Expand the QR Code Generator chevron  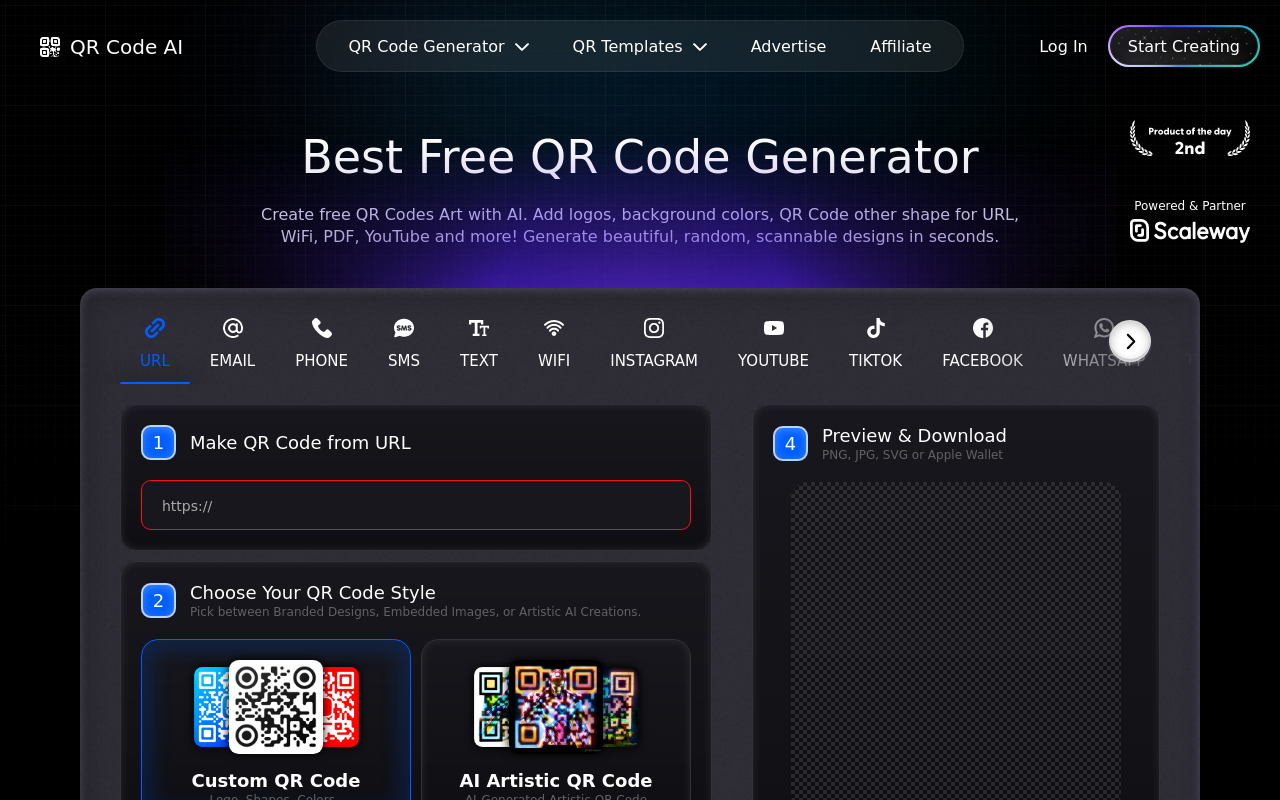[x=522, y=47]
